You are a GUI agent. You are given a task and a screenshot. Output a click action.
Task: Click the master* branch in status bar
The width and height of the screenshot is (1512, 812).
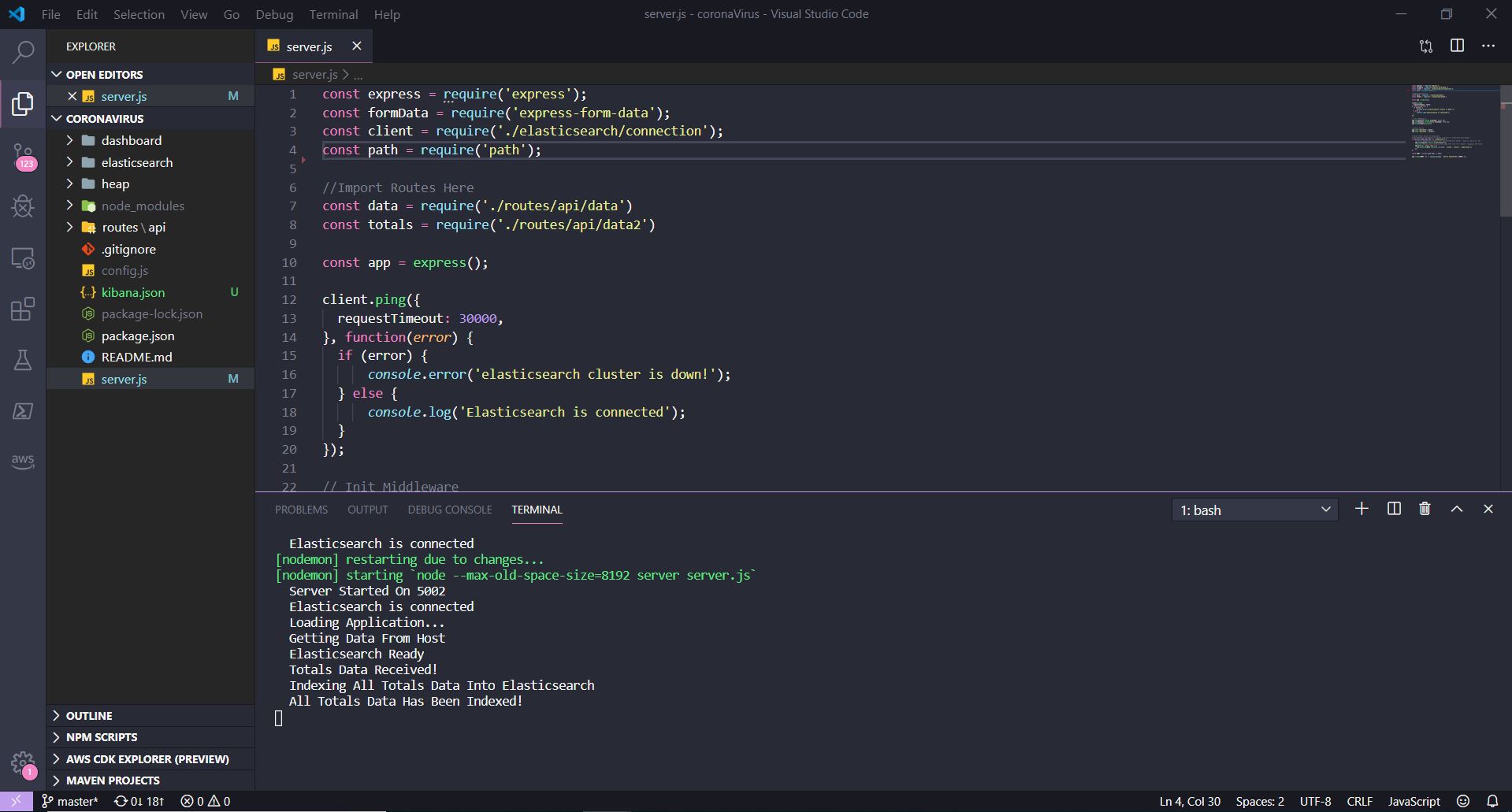[71, 801]
